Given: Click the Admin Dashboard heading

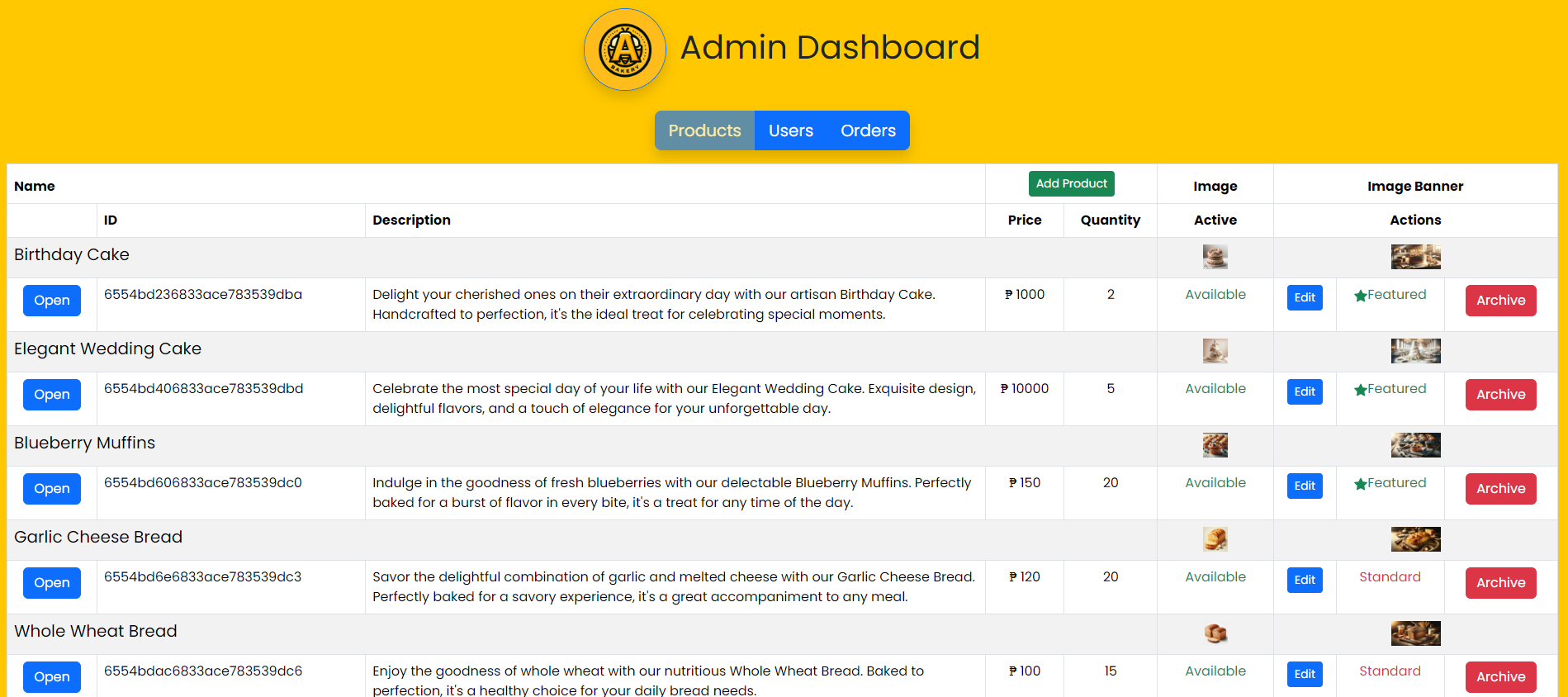Looking at the screenshot, I should [x=830, y=48].
